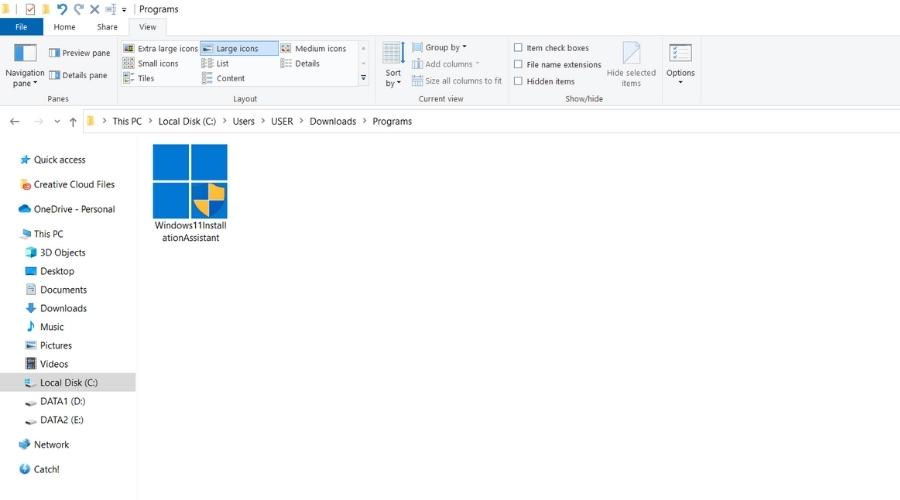Open Downloads folder in sidebar

(56, 308)
